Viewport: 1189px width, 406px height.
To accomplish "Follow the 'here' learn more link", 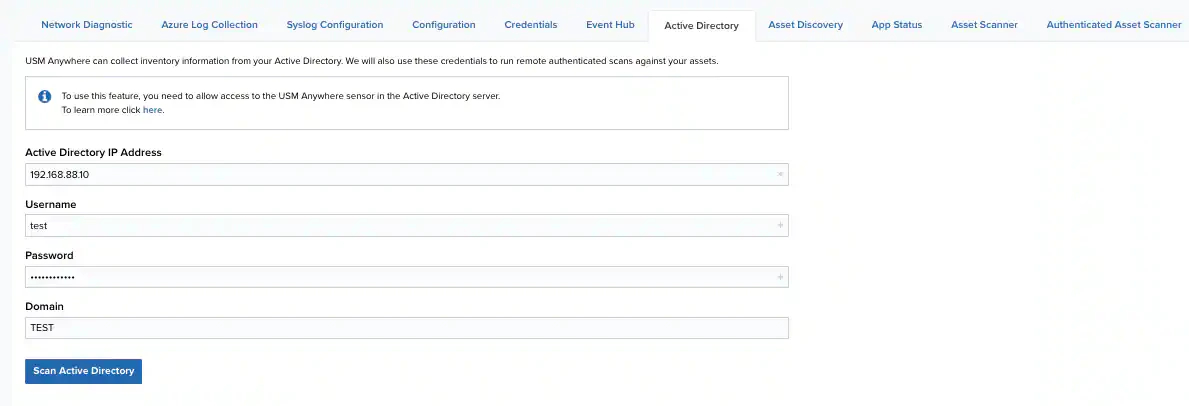I will [x=152, y=110].
